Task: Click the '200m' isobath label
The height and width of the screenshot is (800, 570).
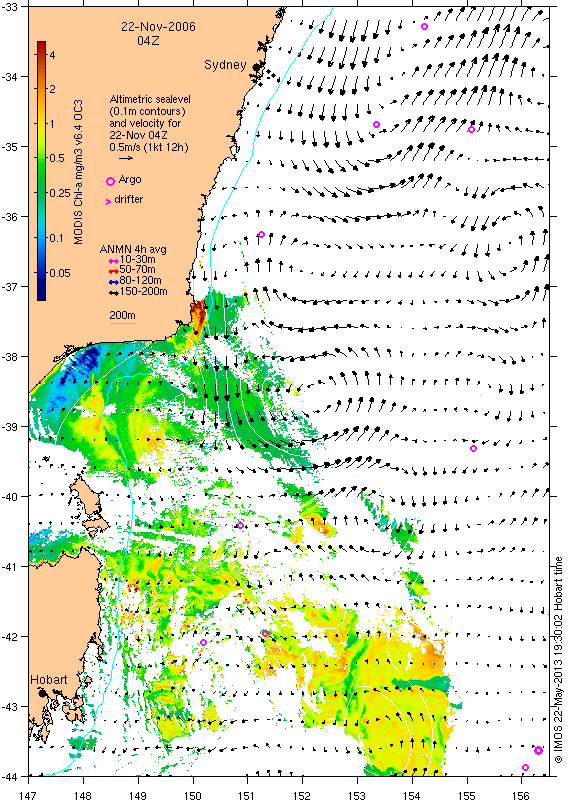Action: tap(122, 315)
